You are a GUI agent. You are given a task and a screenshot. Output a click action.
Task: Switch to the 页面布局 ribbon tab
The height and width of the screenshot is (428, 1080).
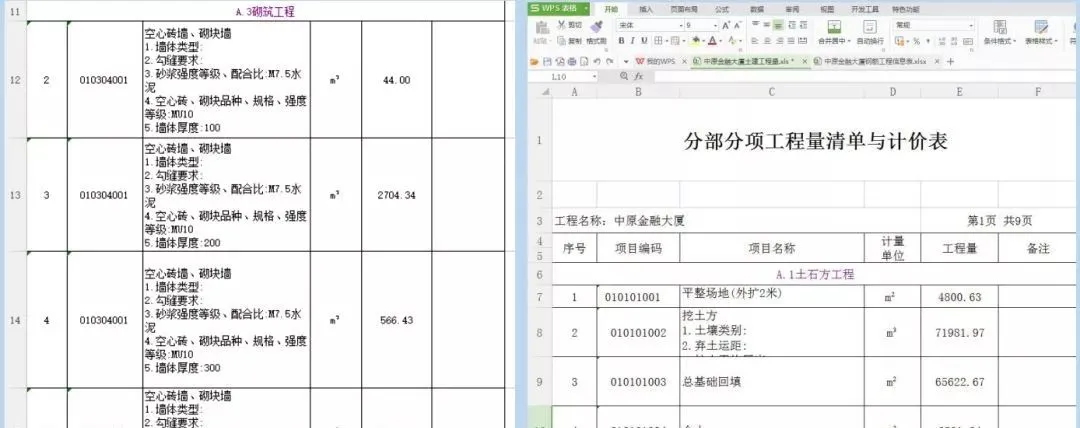(x=684, y=9)
